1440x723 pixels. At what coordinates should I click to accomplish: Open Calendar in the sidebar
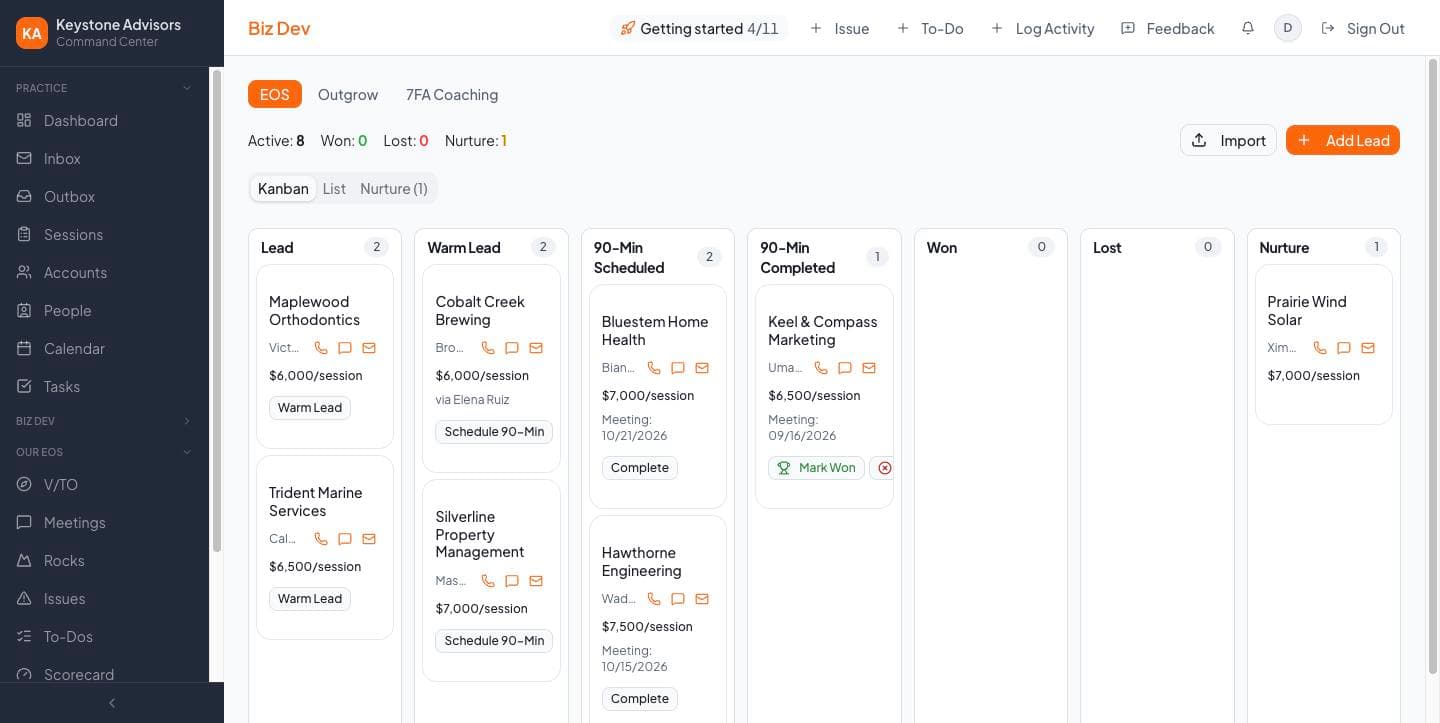[x=104, y=348]
